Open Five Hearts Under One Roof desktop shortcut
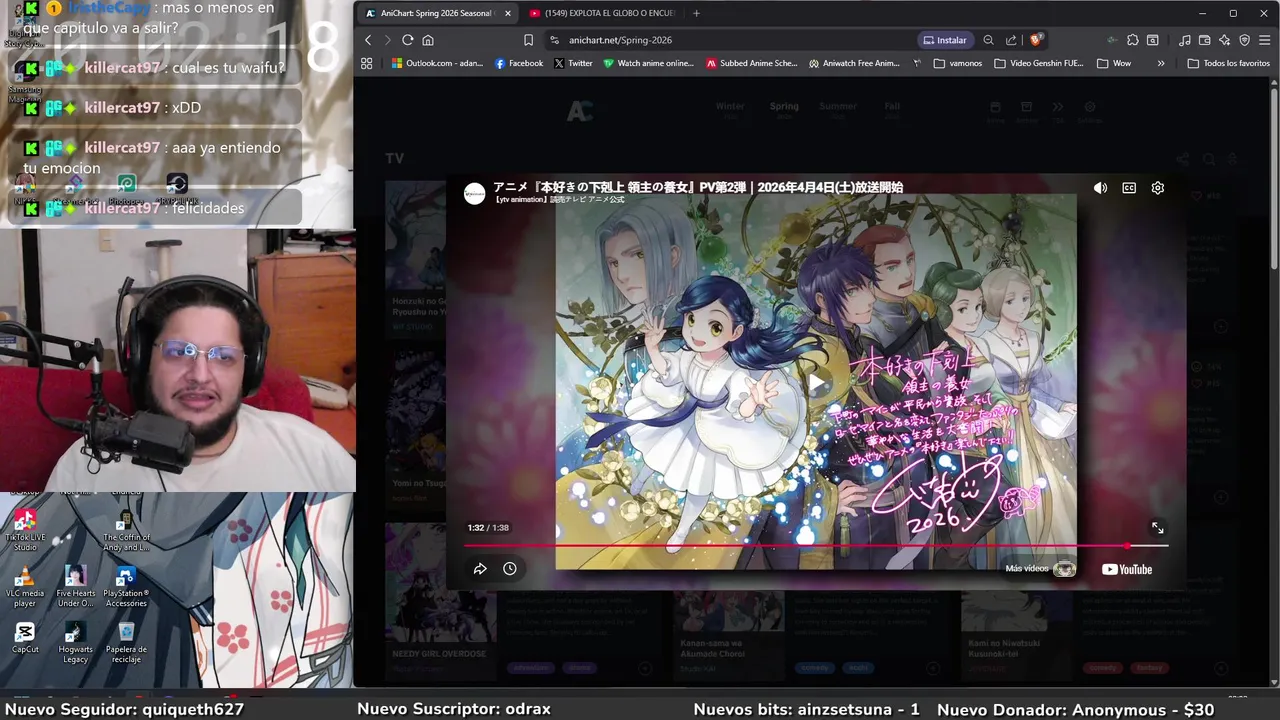Screen dimensions: 1280x720 [75, 587]
